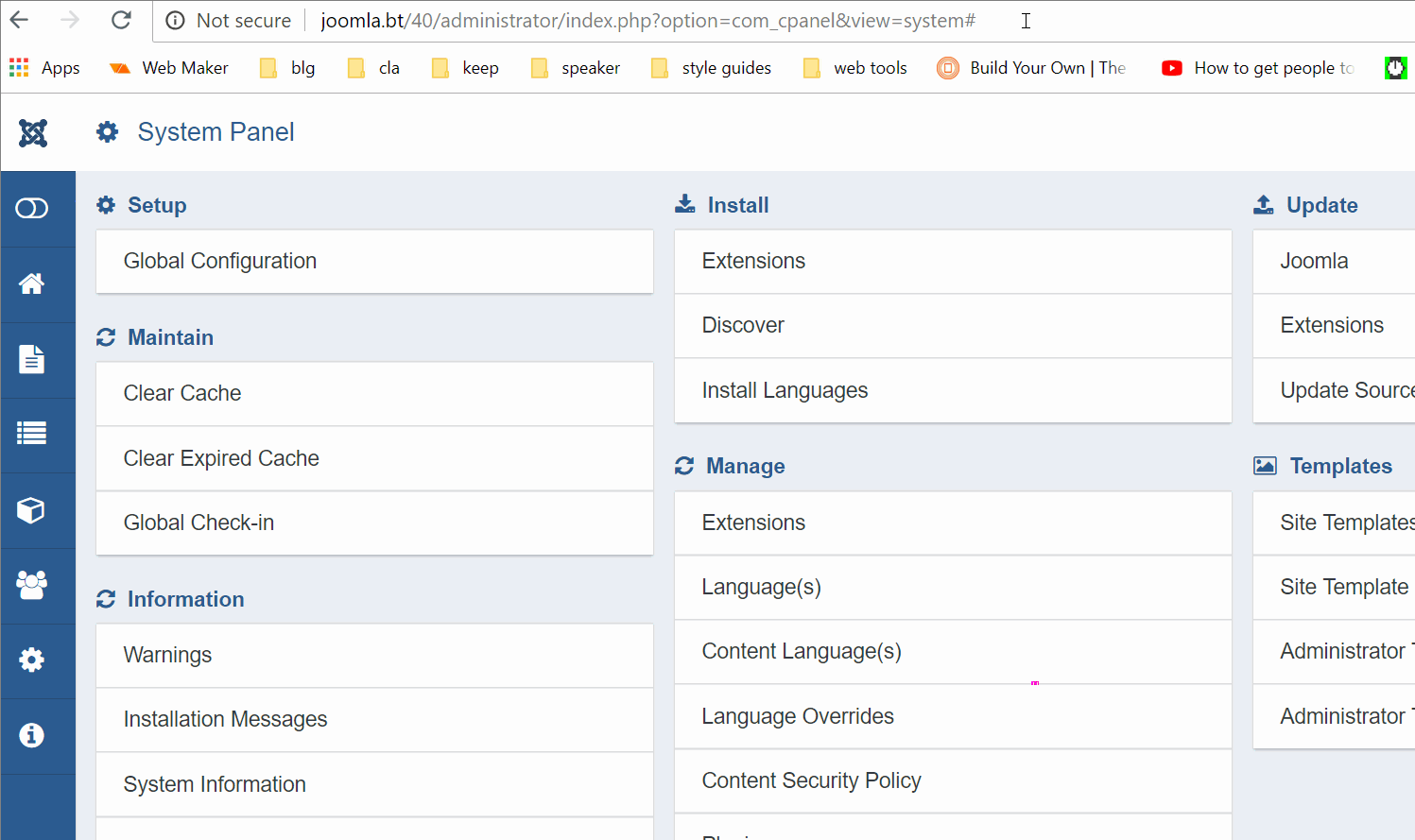1415x840 pixels.
Task: Open Extensions under Manage
Action: (x=953, y=523)
